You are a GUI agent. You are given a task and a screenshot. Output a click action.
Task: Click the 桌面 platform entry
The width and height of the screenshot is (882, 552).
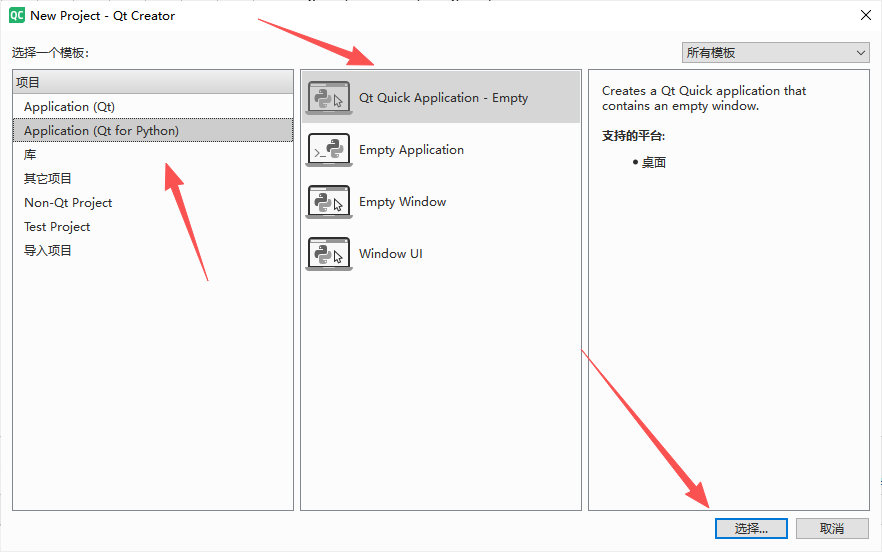654,163
